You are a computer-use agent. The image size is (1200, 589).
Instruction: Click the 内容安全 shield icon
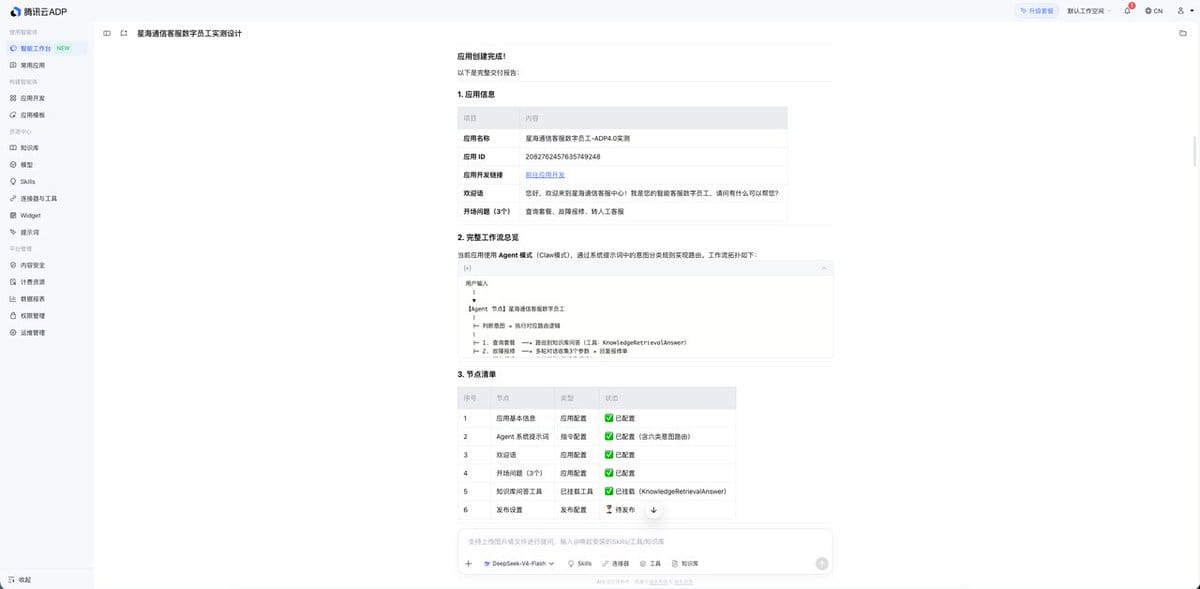(13, 265)
